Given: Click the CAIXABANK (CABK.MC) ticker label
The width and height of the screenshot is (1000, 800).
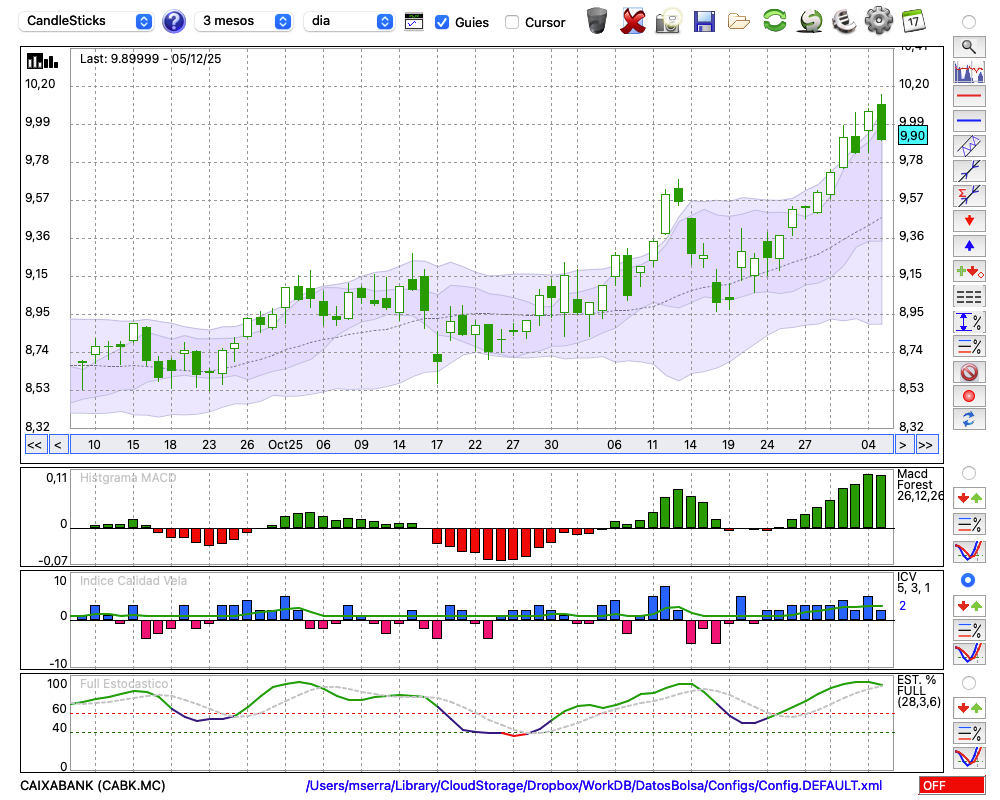Looking at the screenshot, I should click(x=92, y=785).
